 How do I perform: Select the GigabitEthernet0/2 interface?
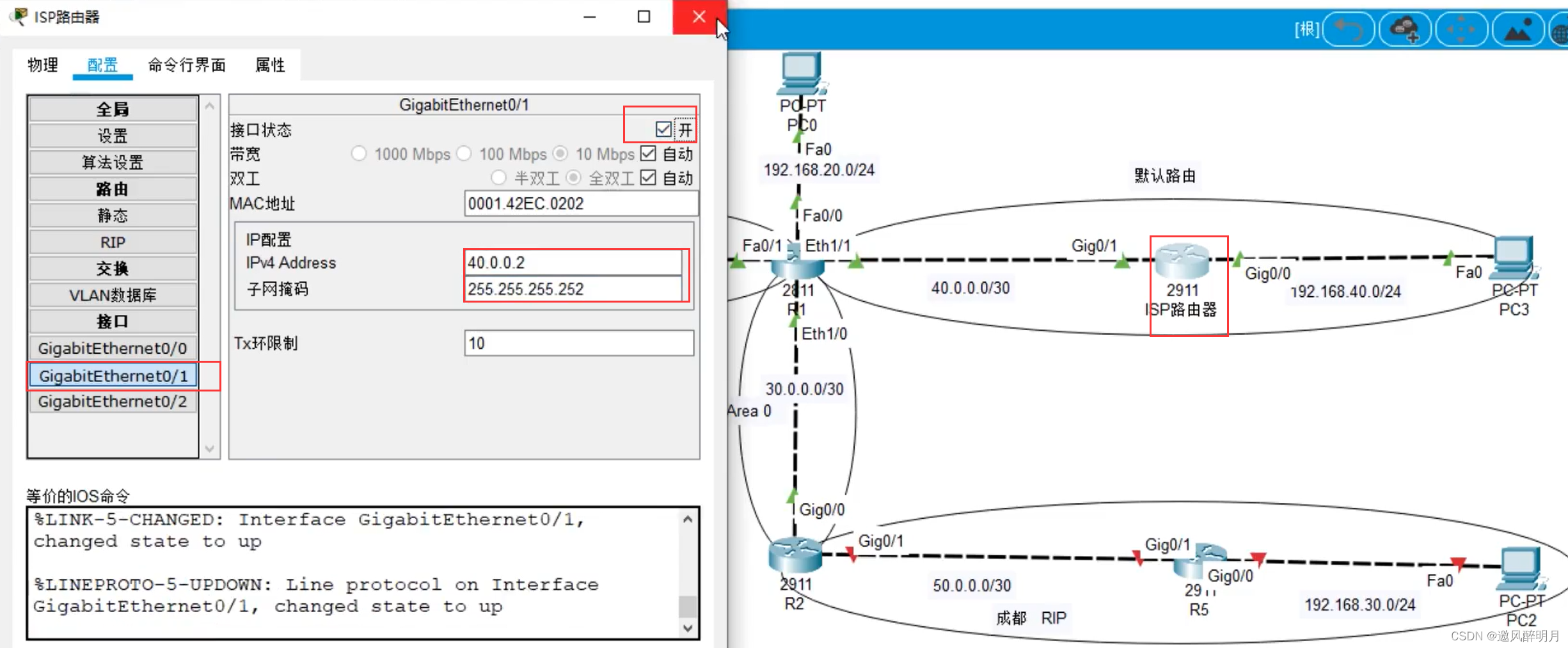[x=113, y=402]
